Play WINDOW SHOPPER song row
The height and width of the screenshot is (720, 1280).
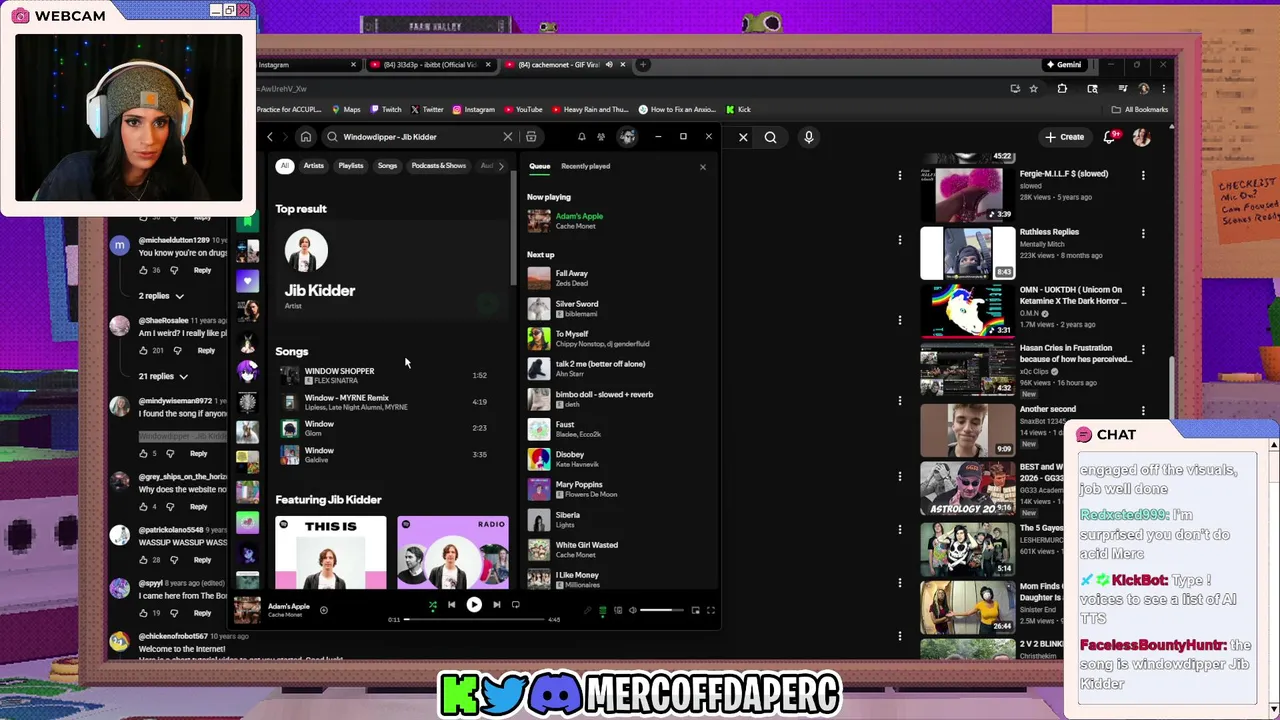pos(388,375)
